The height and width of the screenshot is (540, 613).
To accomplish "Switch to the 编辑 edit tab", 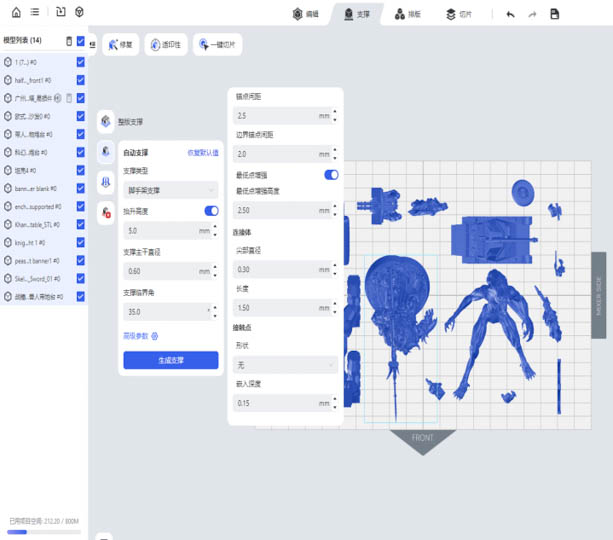I will (x=306, y=14).
